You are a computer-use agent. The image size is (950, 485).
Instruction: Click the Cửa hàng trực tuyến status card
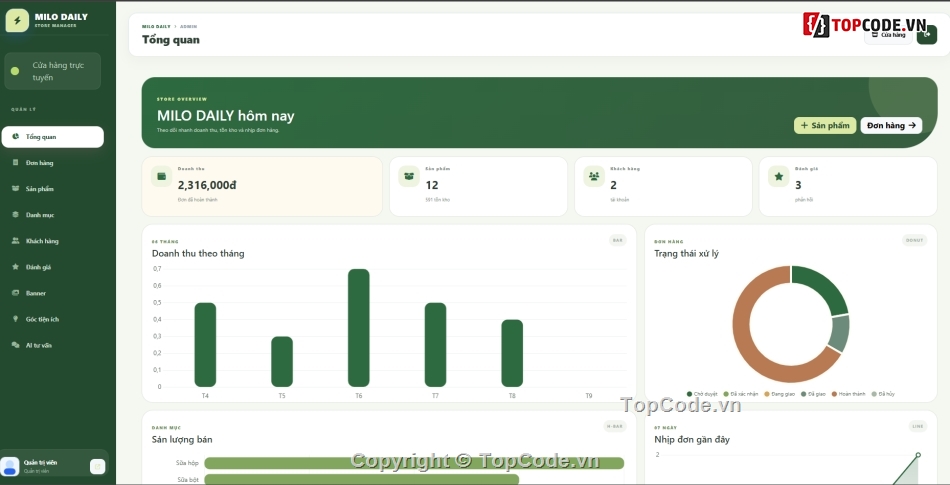click(53, 71)
